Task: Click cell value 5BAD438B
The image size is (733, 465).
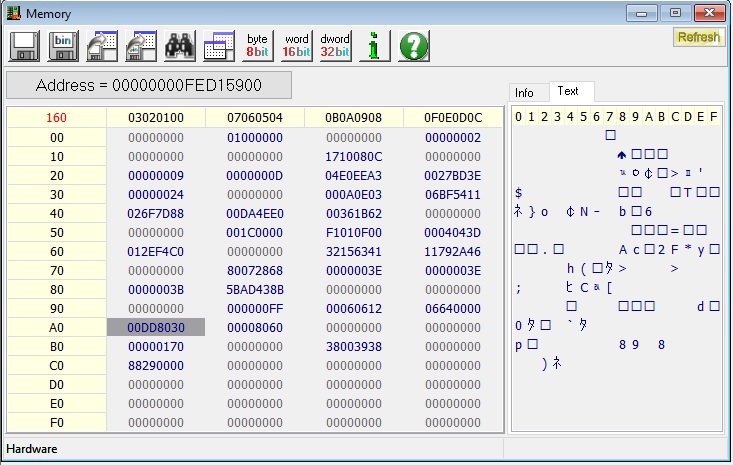Action: (255, 289)
